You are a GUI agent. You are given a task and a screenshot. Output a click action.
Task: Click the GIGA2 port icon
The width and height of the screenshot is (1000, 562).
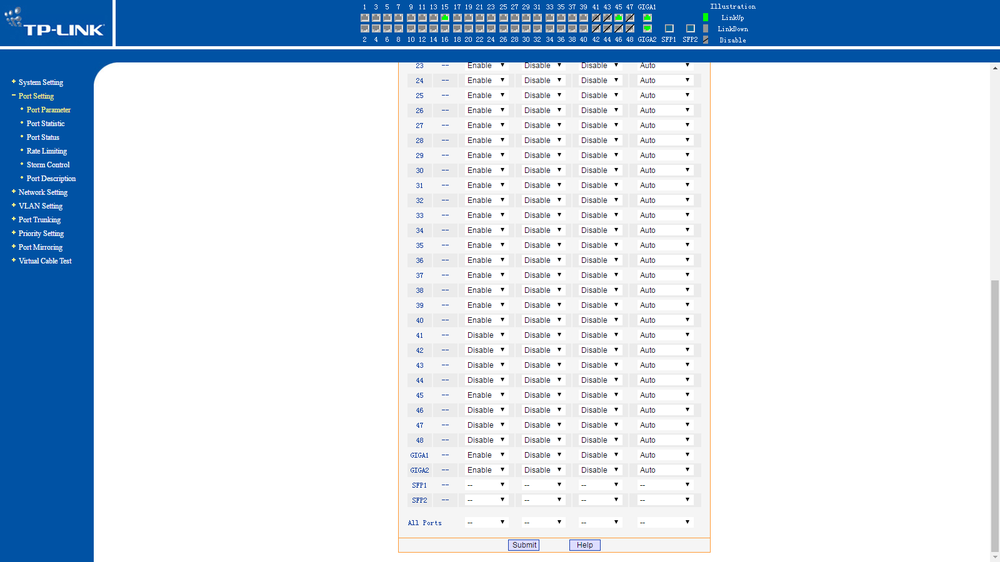click(647, 29)
